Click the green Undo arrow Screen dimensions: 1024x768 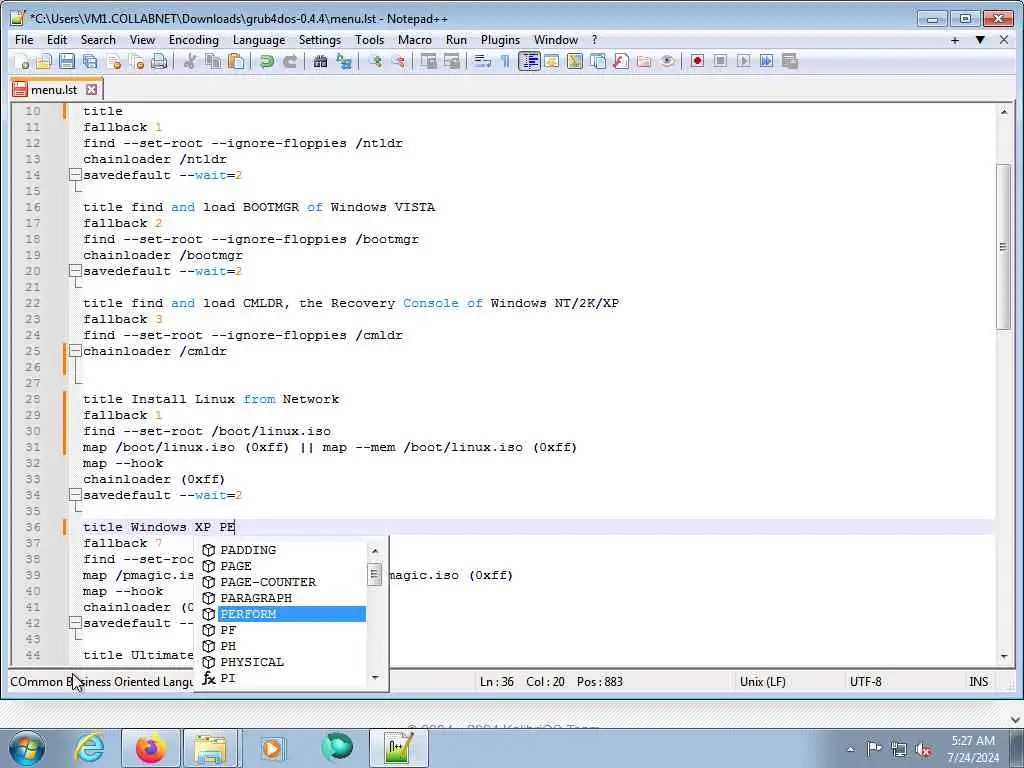(x=266, y=61)
